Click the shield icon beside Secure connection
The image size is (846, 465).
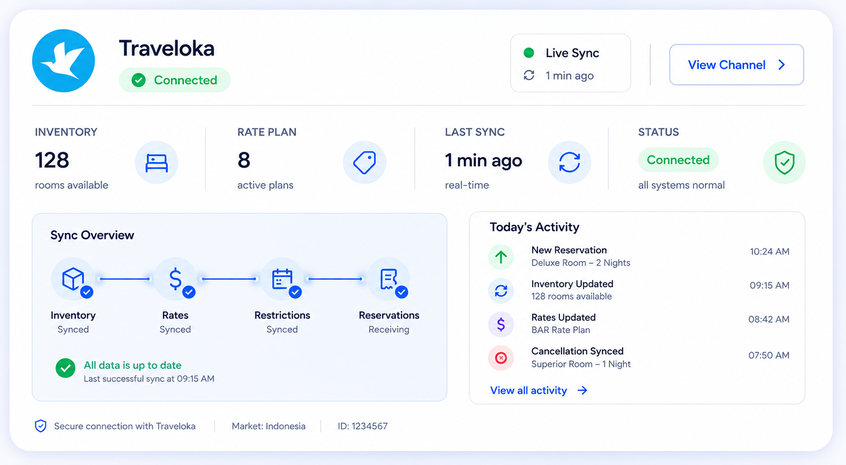click(40, 426)
